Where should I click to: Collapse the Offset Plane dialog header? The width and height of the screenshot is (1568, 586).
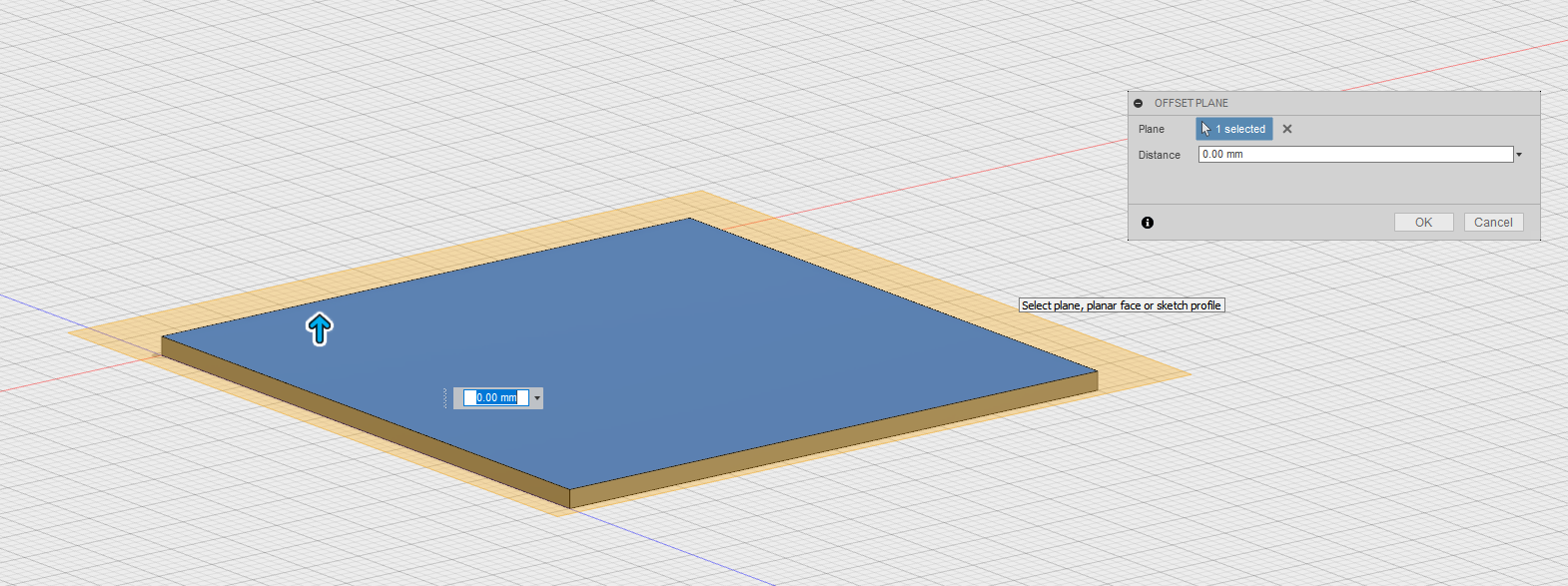(1138, 103)
